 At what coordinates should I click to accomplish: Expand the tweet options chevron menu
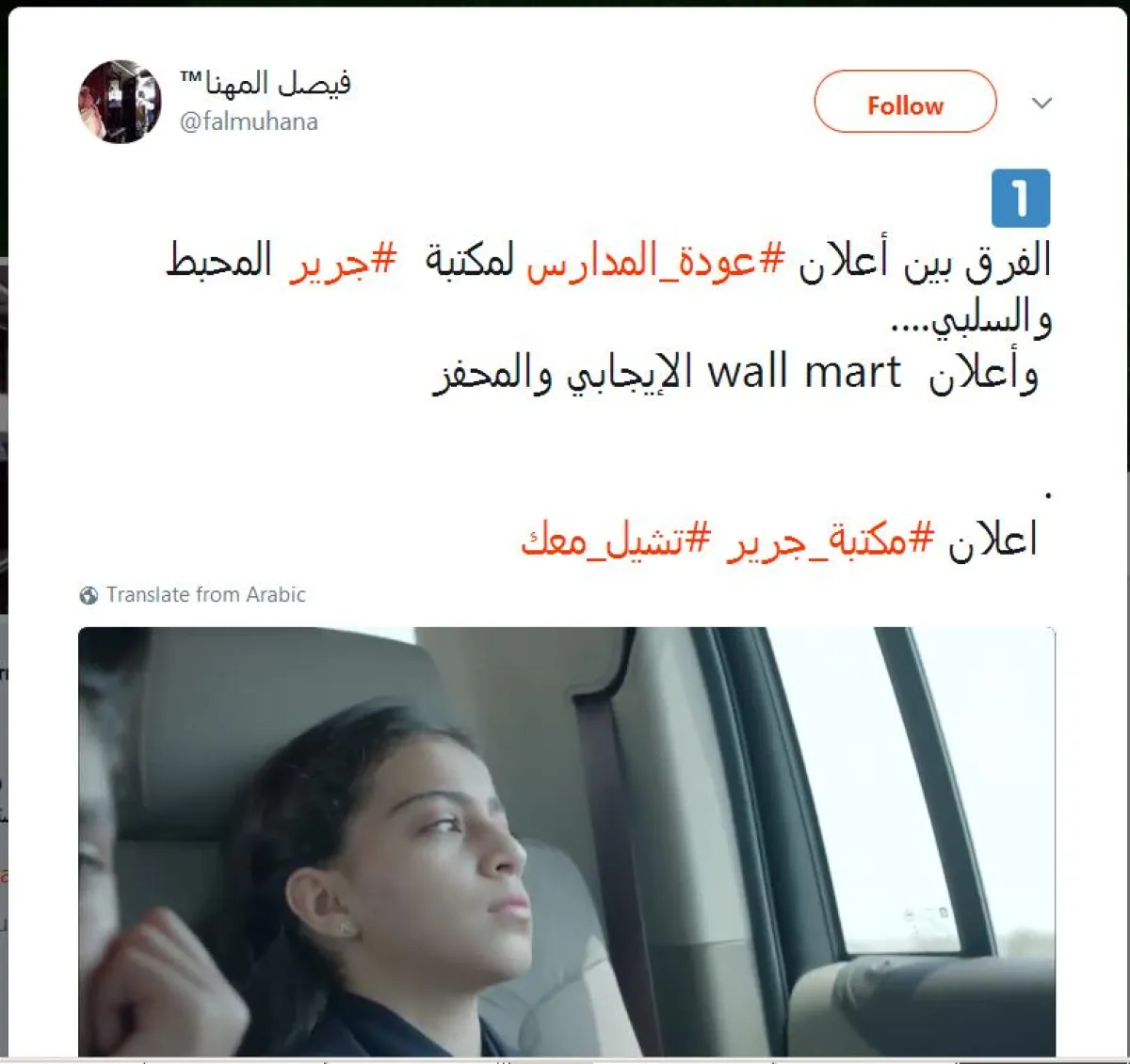(1041, 103)
